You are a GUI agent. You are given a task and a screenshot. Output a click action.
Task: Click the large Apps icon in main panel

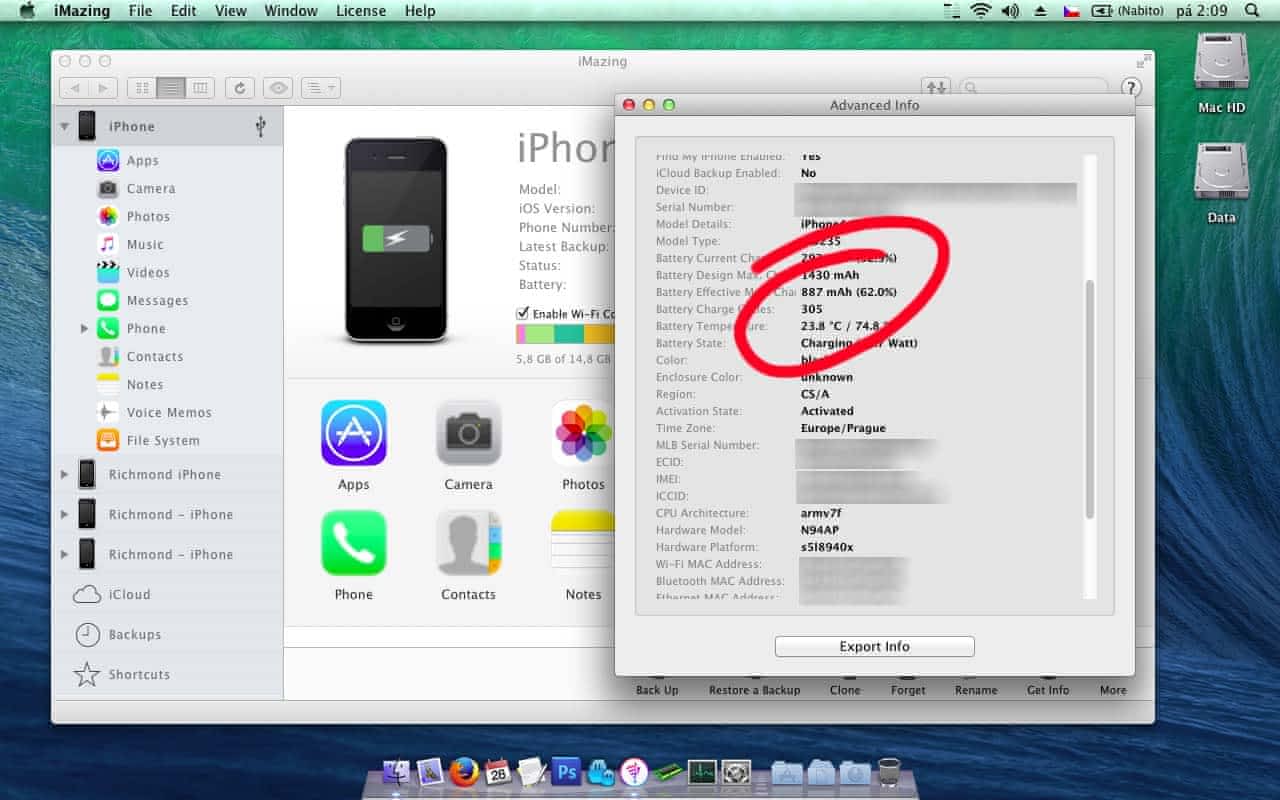pos(353,433)
